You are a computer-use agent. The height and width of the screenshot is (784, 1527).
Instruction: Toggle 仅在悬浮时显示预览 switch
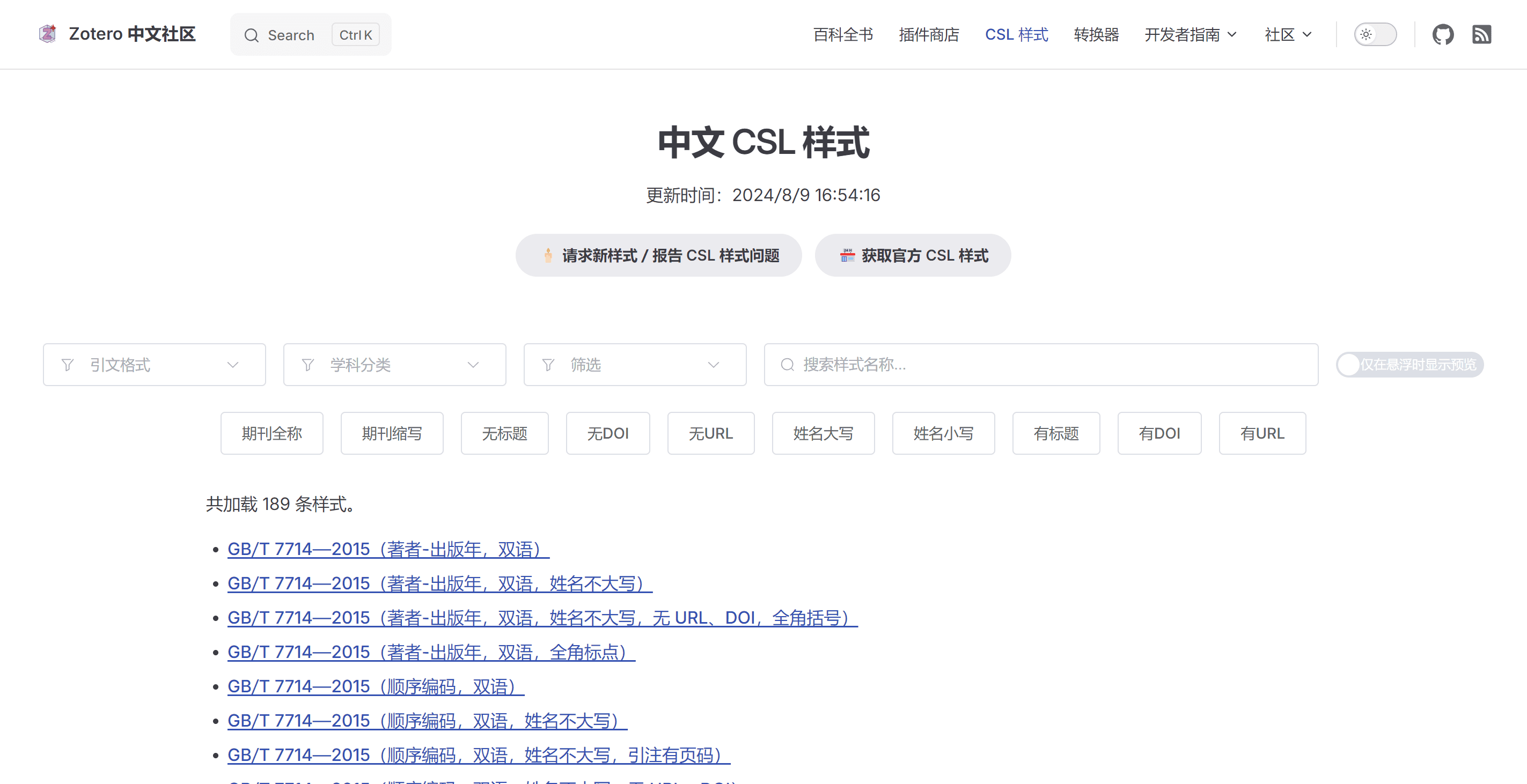pyautogui.click(x=1409, y=365)
